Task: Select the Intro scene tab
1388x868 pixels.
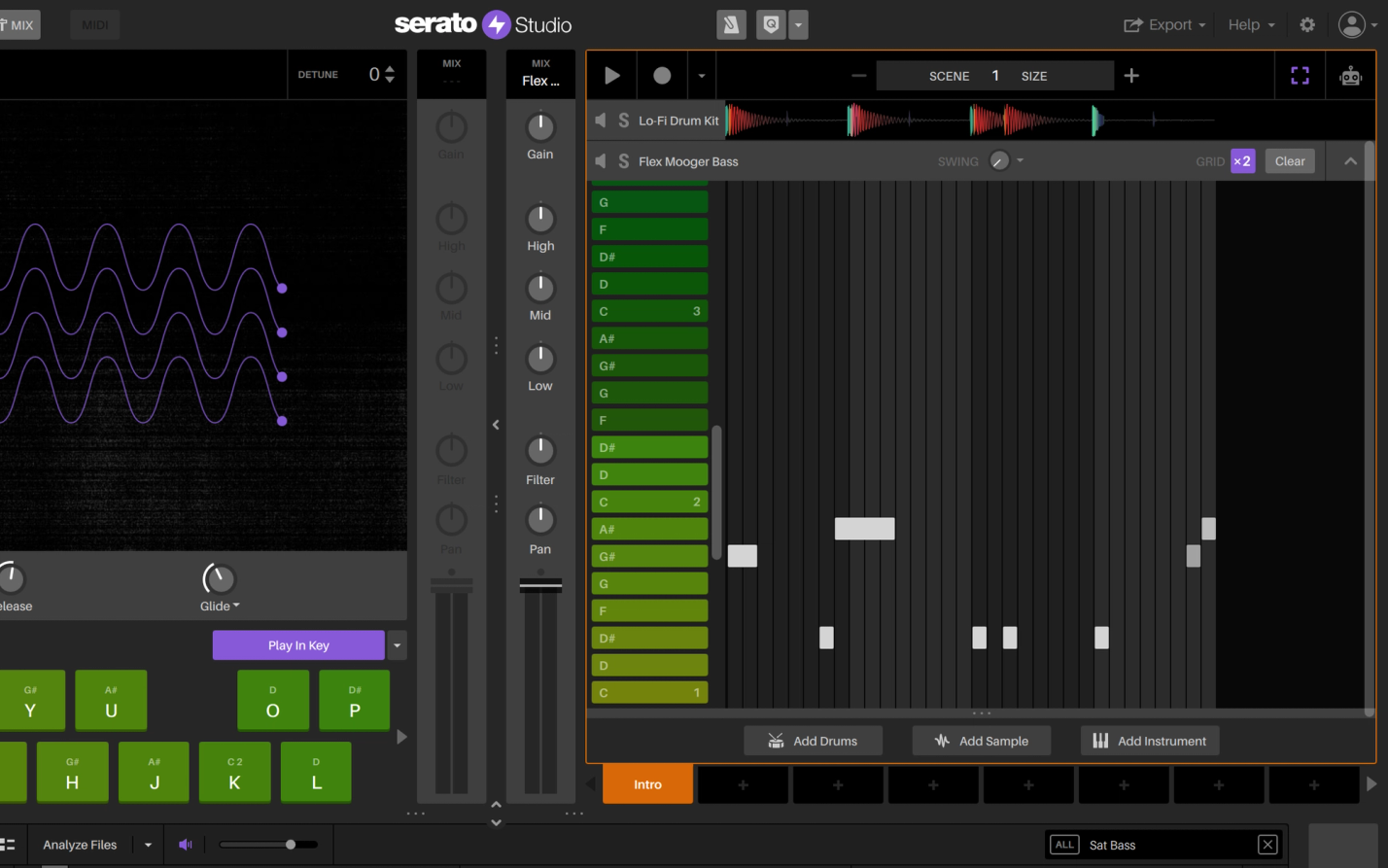Action: pyautogui.click(x=646, y=784)
